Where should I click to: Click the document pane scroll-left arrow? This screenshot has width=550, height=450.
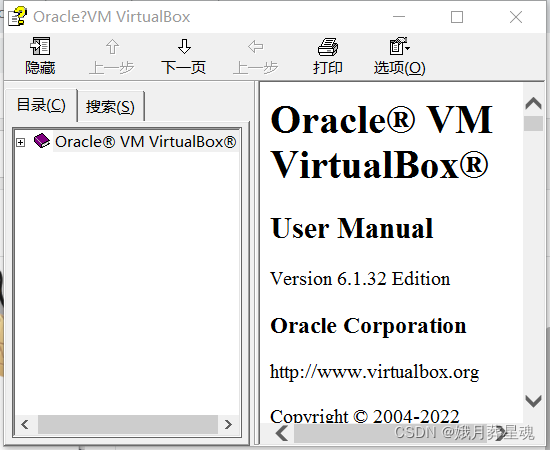[x=282, y=433]
